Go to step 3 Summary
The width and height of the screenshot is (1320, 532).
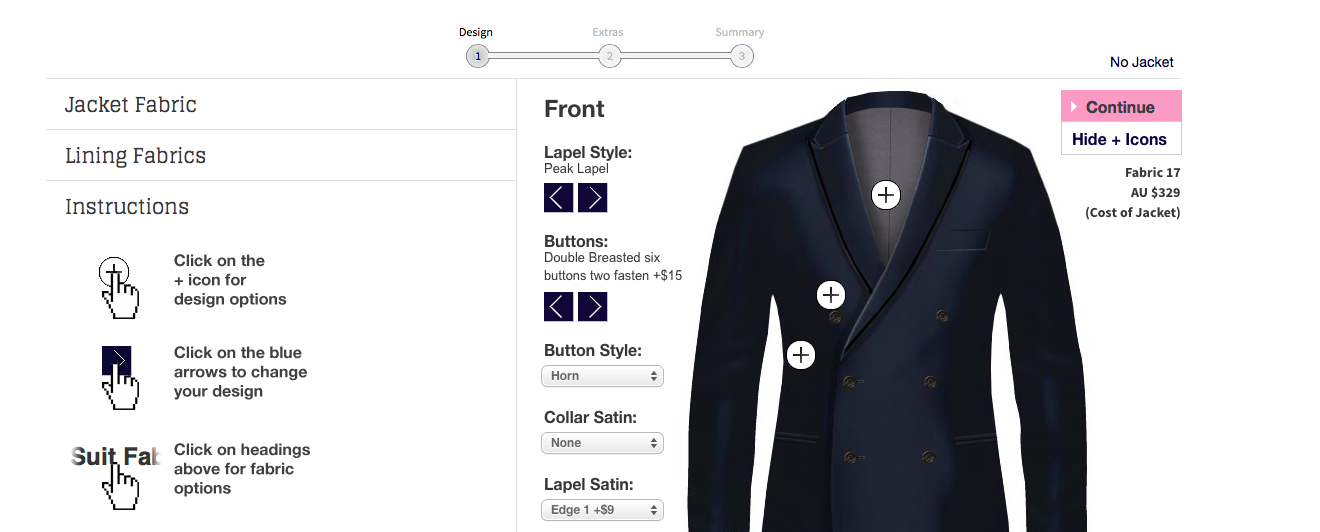pos(740,56)
